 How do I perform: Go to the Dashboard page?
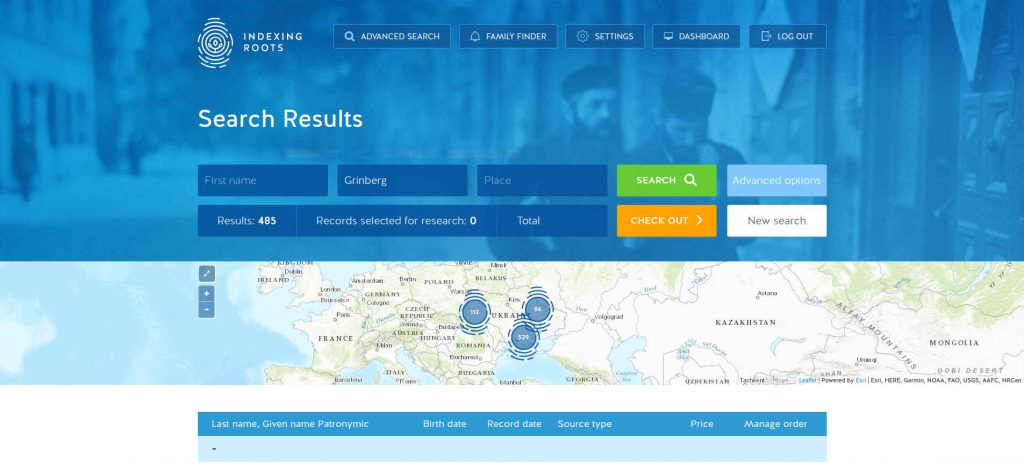(x=696, y=37)
